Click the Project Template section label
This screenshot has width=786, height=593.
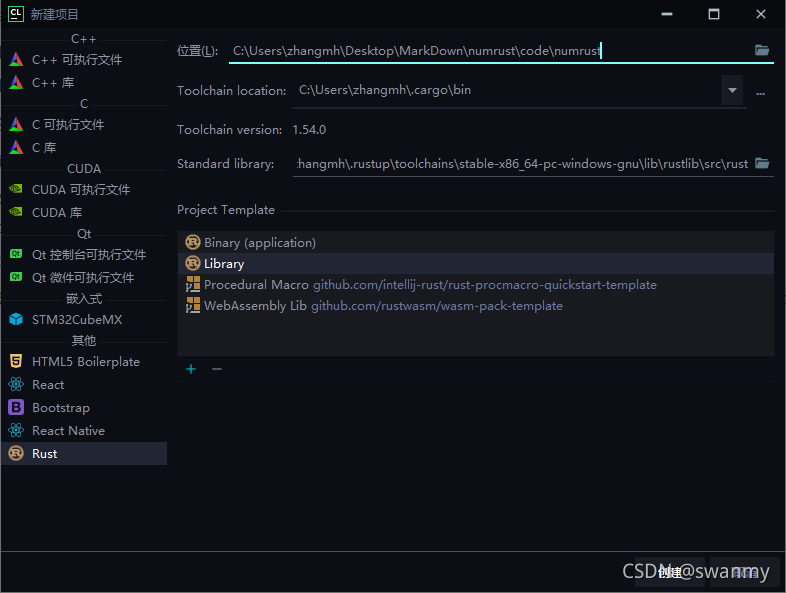pos(226,210)
